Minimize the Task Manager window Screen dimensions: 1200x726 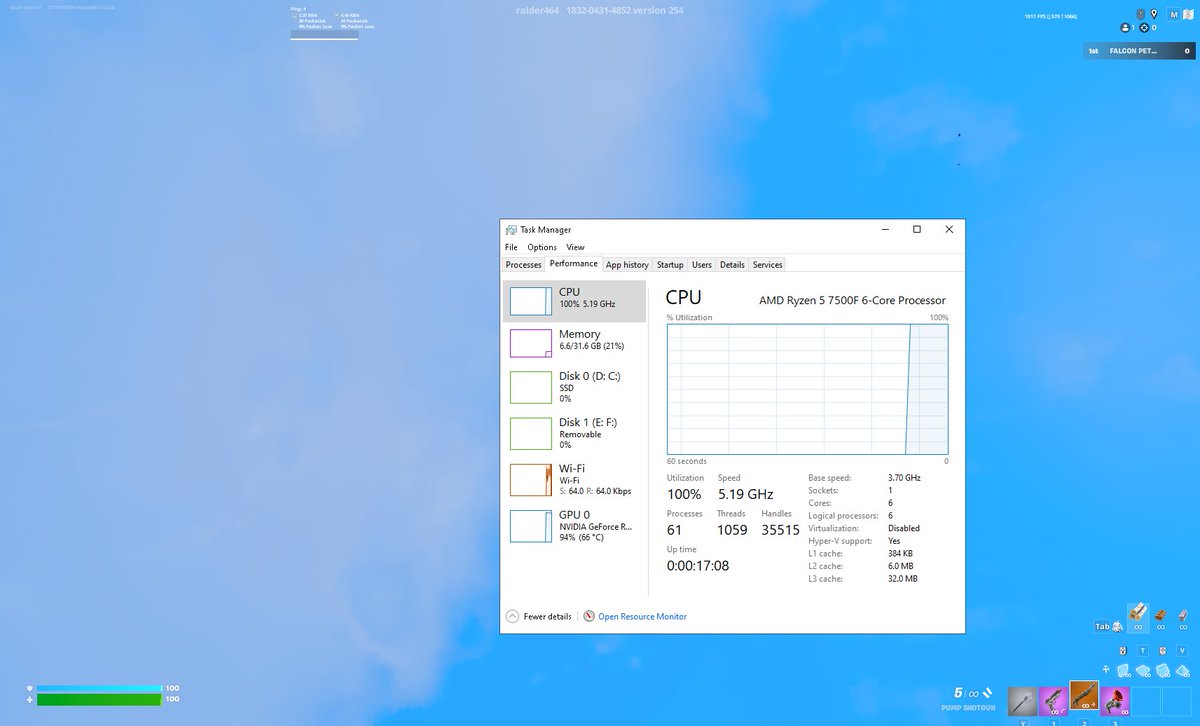[885, 229]
